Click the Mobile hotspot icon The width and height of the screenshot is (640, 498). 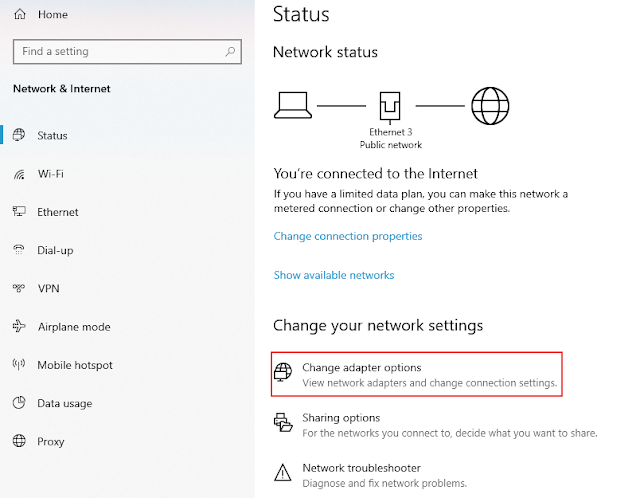click(19, 365)
